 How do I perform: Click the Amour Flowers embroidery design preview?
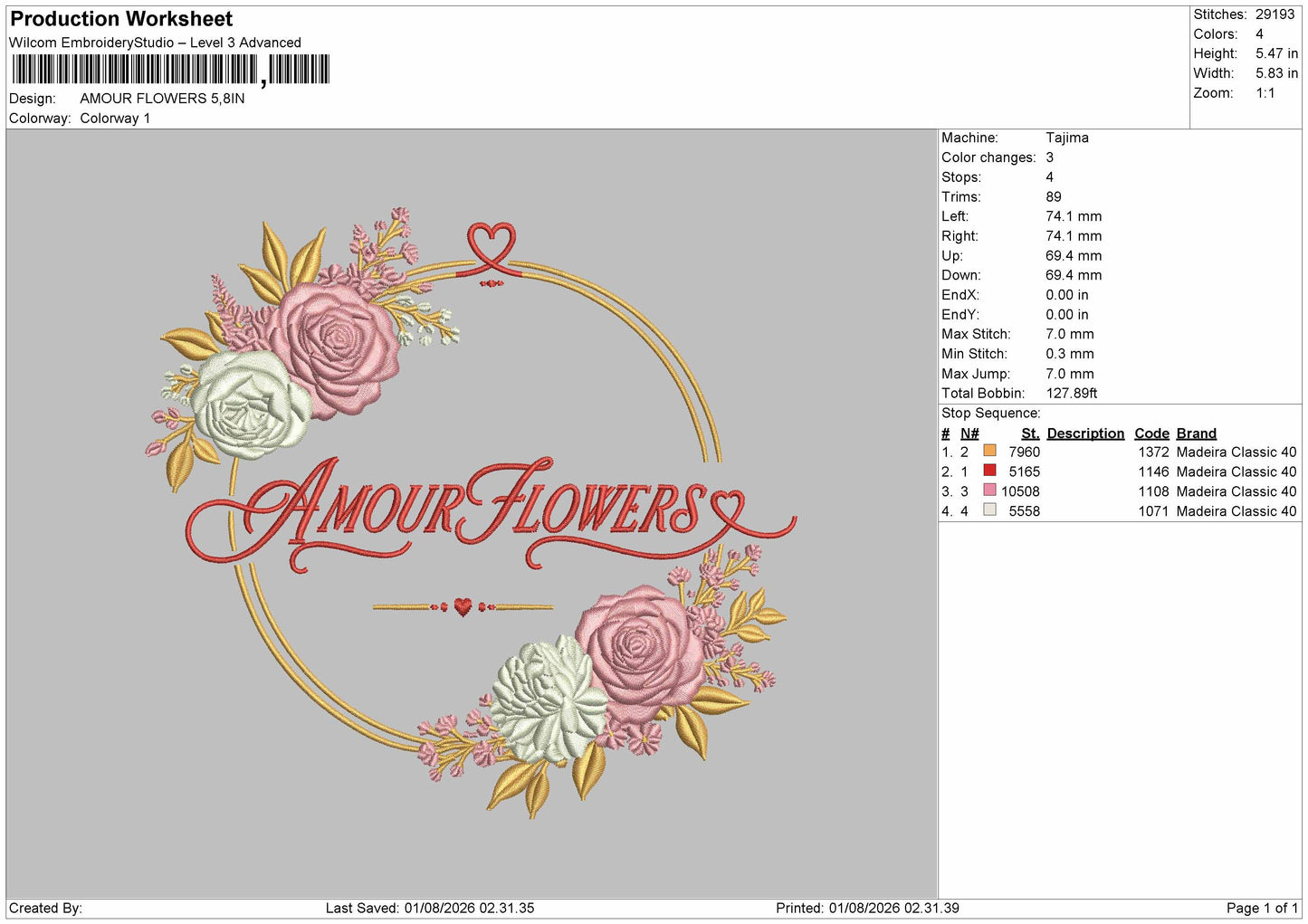471,512
